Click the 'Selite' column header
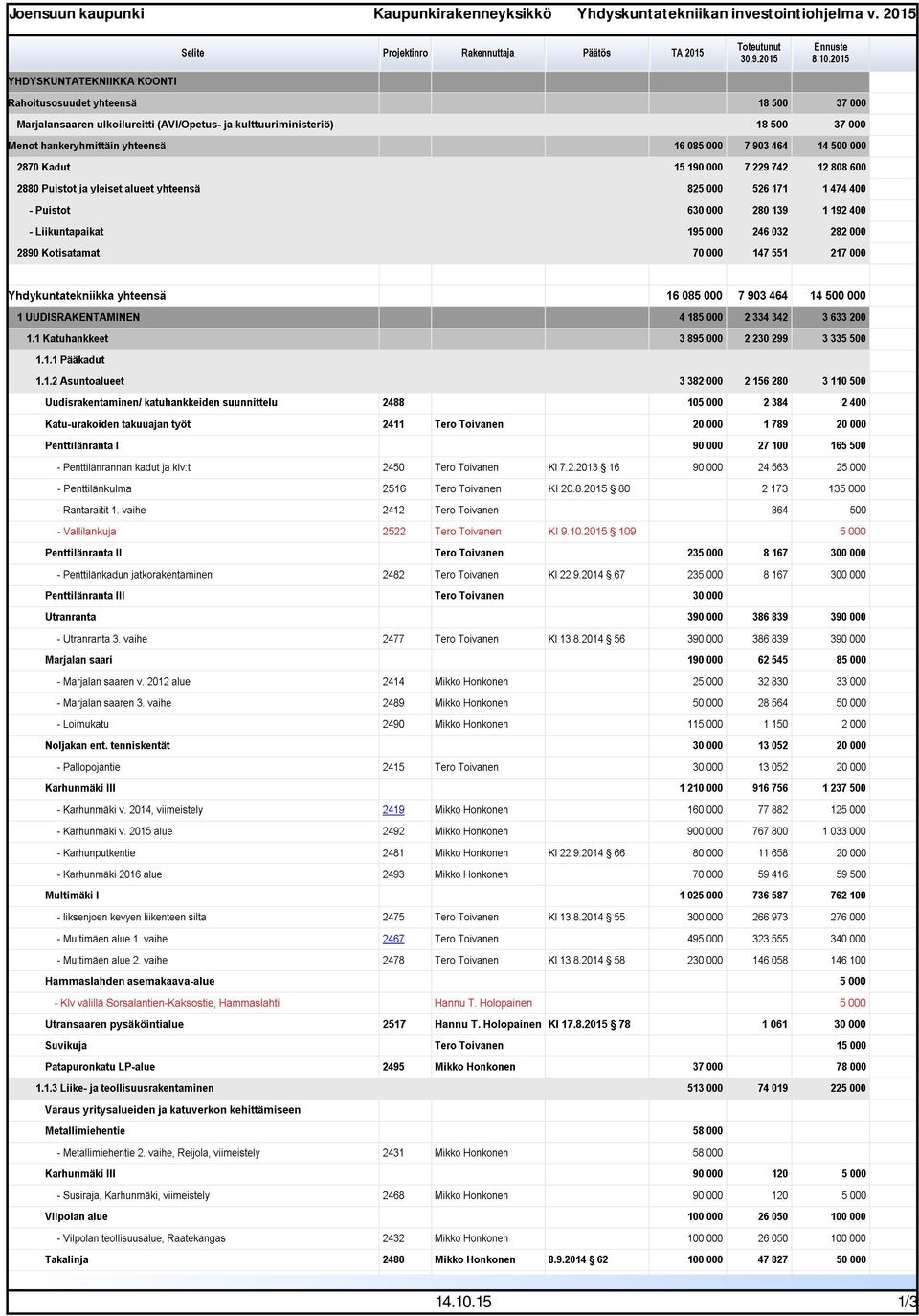Screen dimensions: 919x1316 pyautogui.click(x=192, y=53)
